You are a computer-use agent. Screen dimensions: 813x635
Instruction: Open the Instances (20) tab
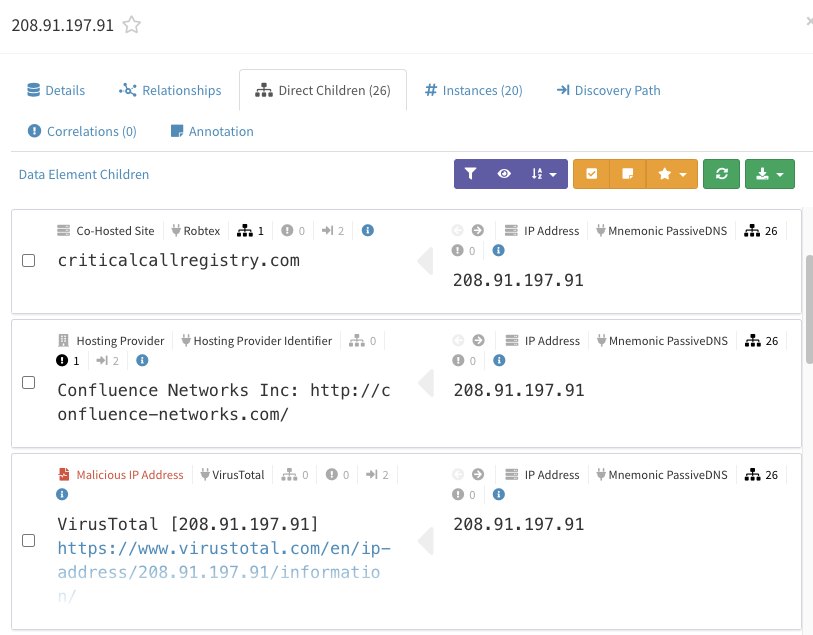tap(474, 90)
